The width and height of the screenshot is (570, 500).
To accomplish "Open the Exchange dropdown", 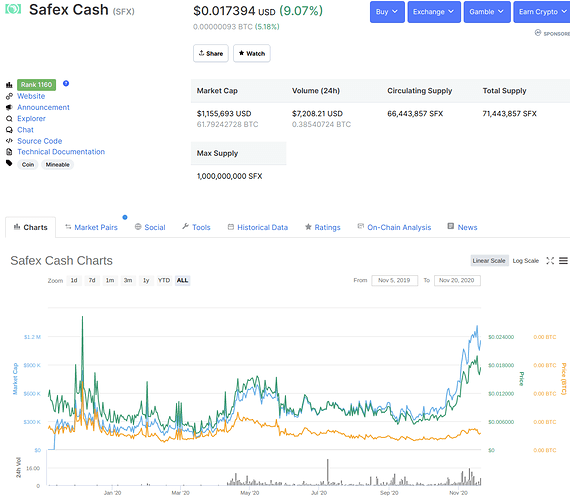I will tap(434, 12).
